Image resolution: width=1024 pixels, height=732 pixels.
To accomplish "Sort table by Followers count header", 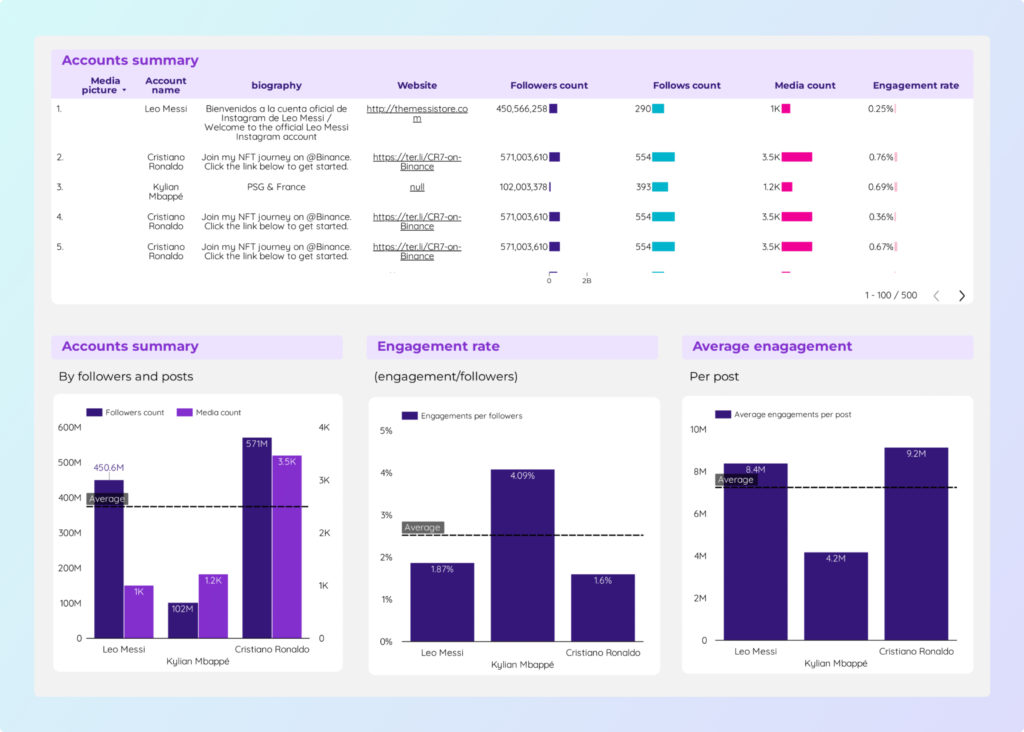I will pos(549,86).
